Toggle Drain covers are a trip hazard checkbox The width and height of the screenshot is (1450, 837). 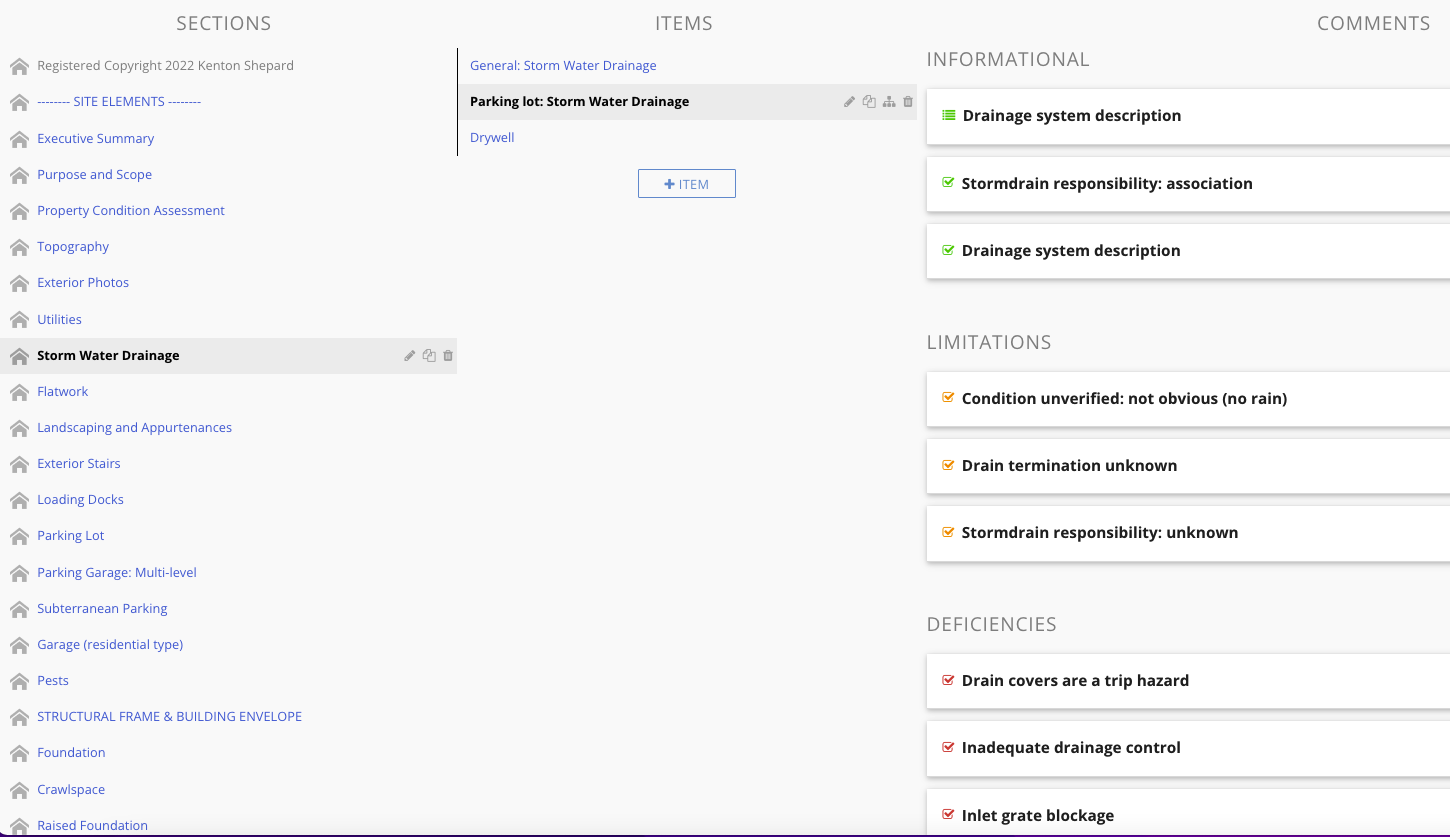click(949, 680)
